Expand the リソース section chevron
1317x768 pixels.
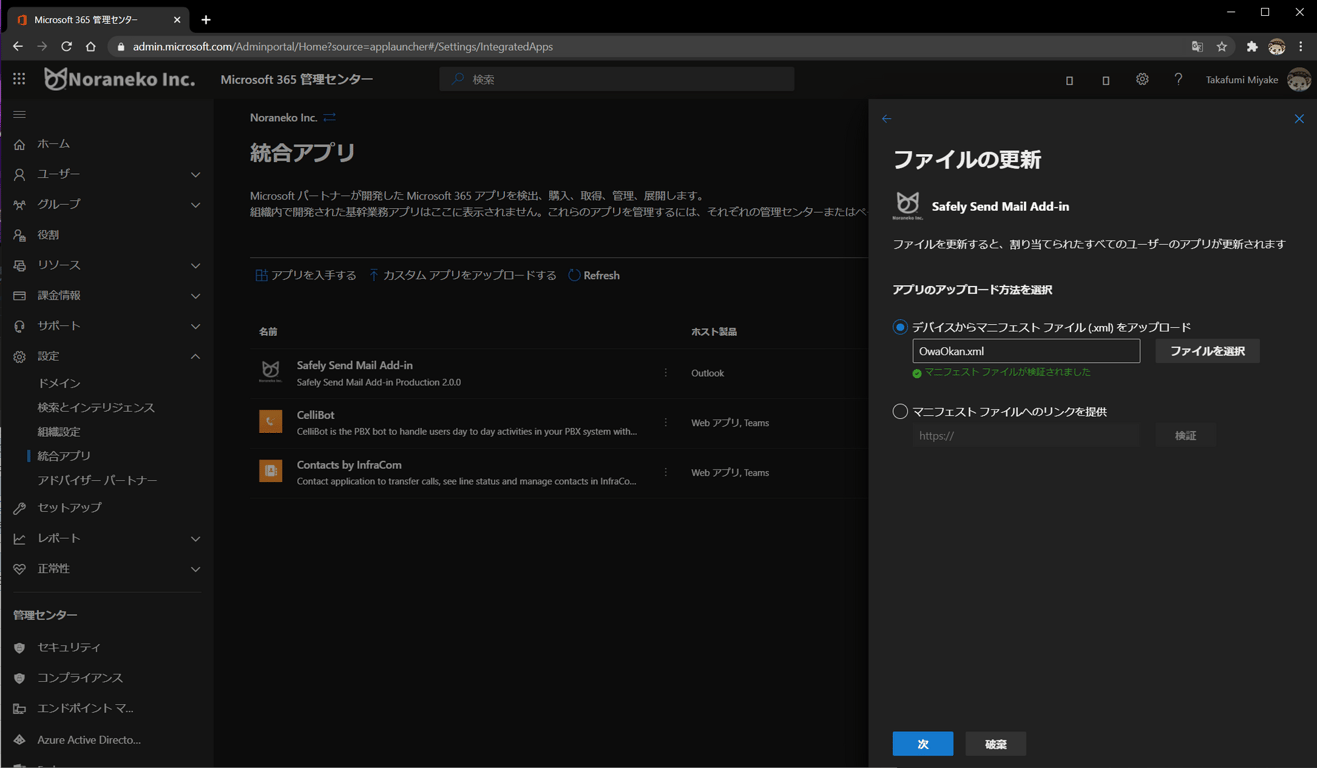[195, 265]
